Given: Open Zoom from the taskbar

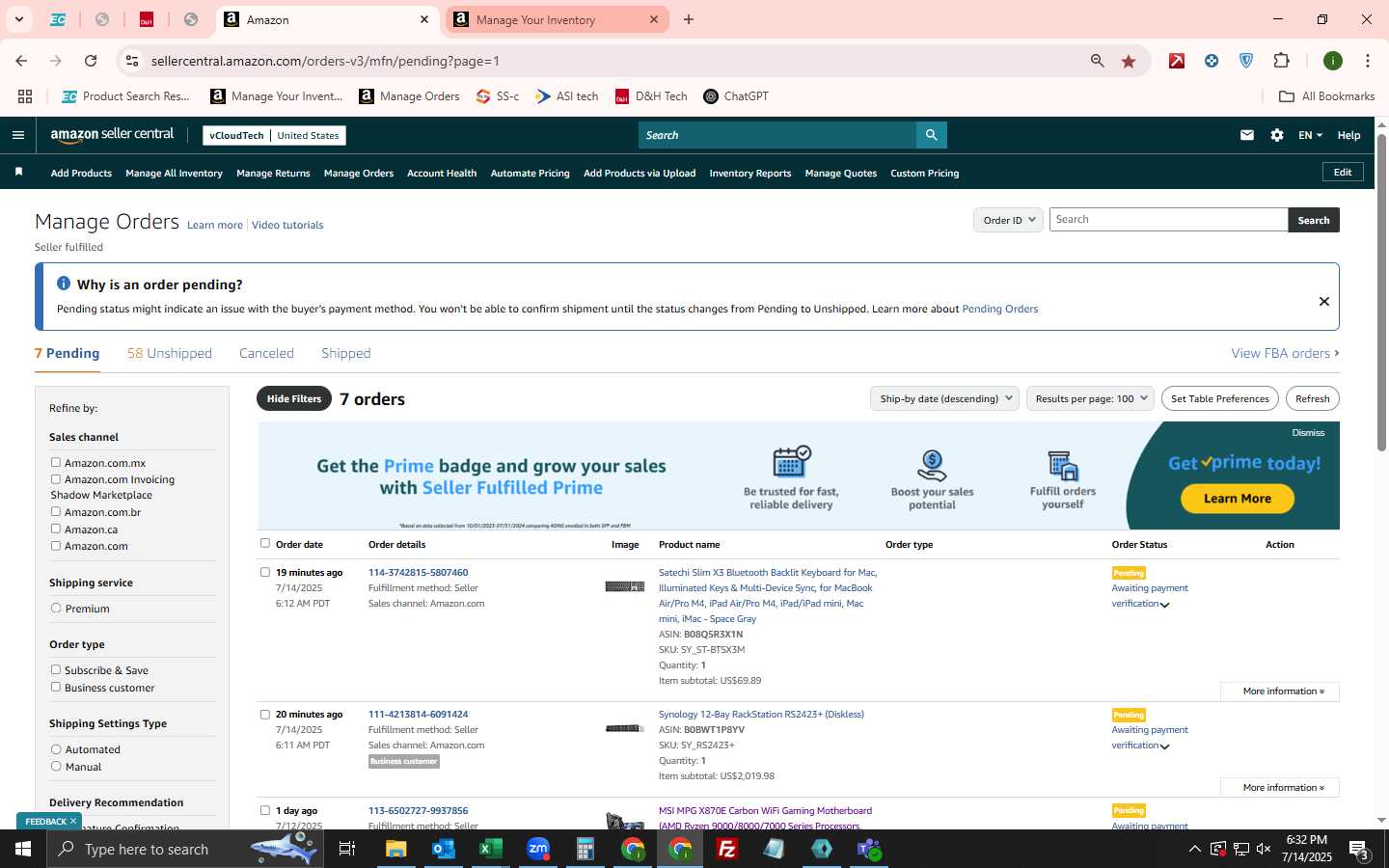Looking at the screenshot, I should tap(538, 849).
